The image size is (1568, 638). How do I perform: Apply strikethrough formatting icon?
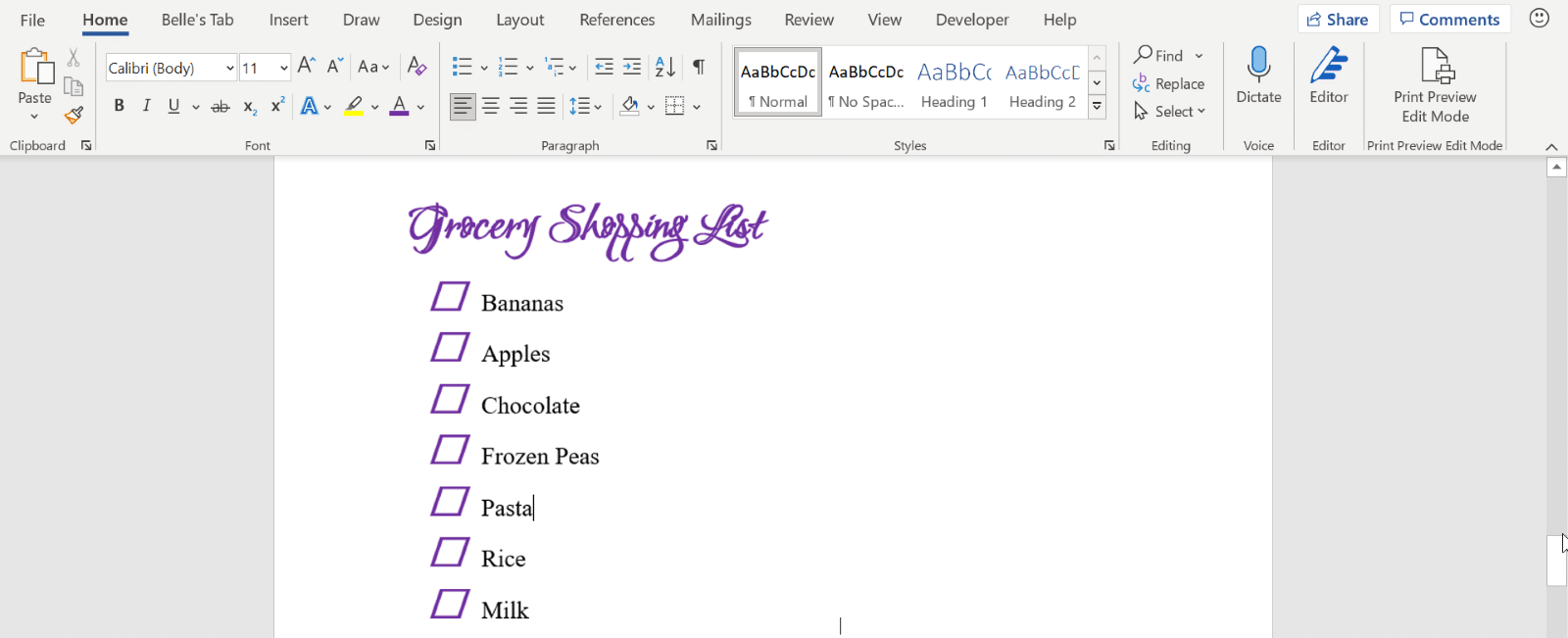tap(220, 107)
